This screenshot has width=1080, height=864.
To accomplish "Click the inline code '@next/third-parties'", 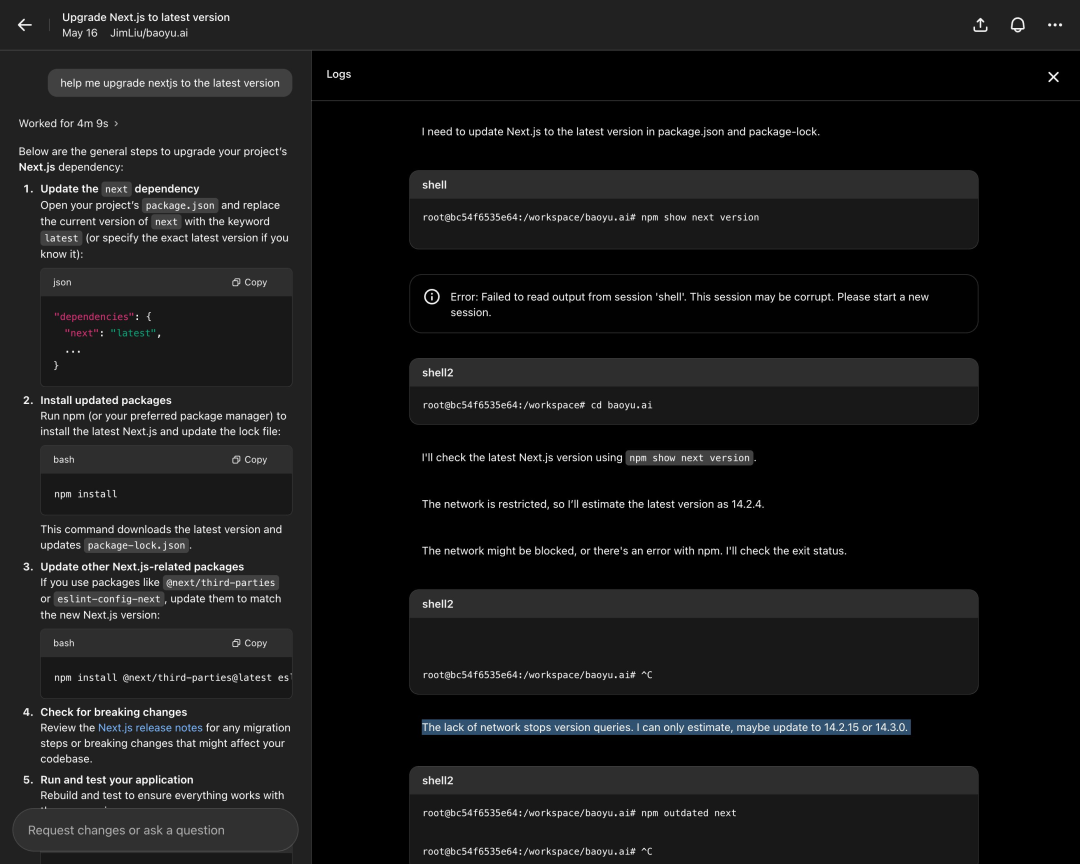I will 220,583.
